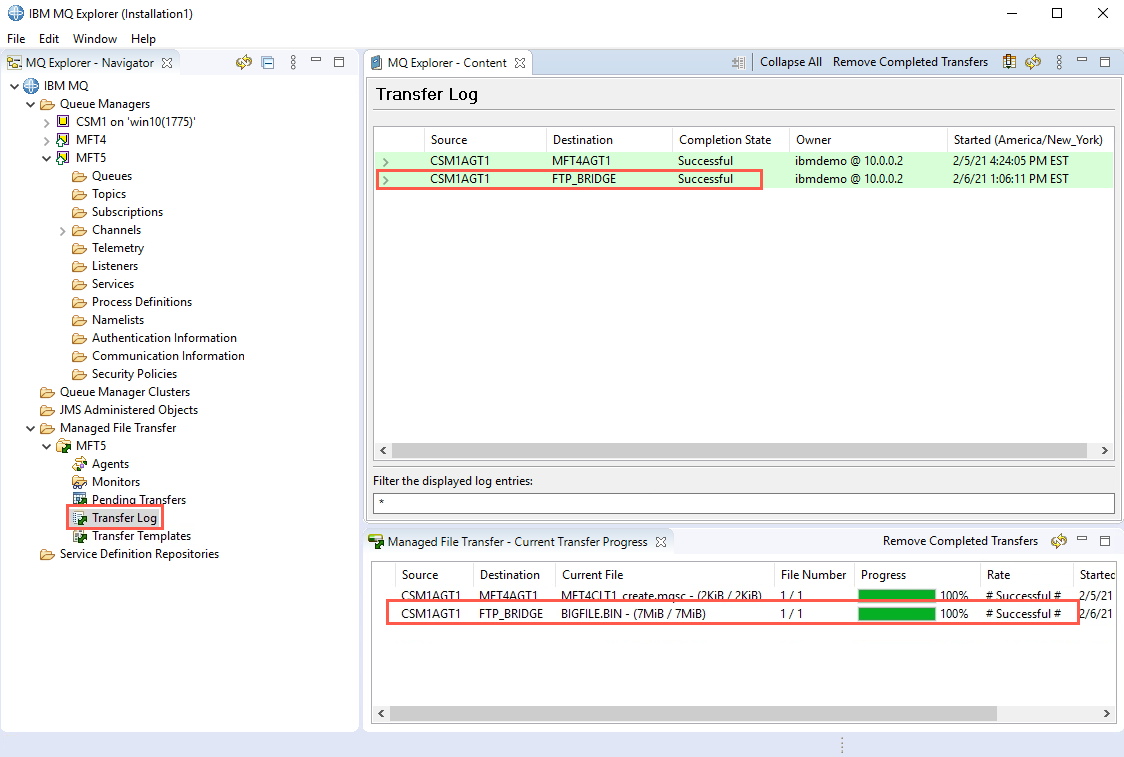
Task: Collapse the Managed File Transfer node
Action: 30,428
